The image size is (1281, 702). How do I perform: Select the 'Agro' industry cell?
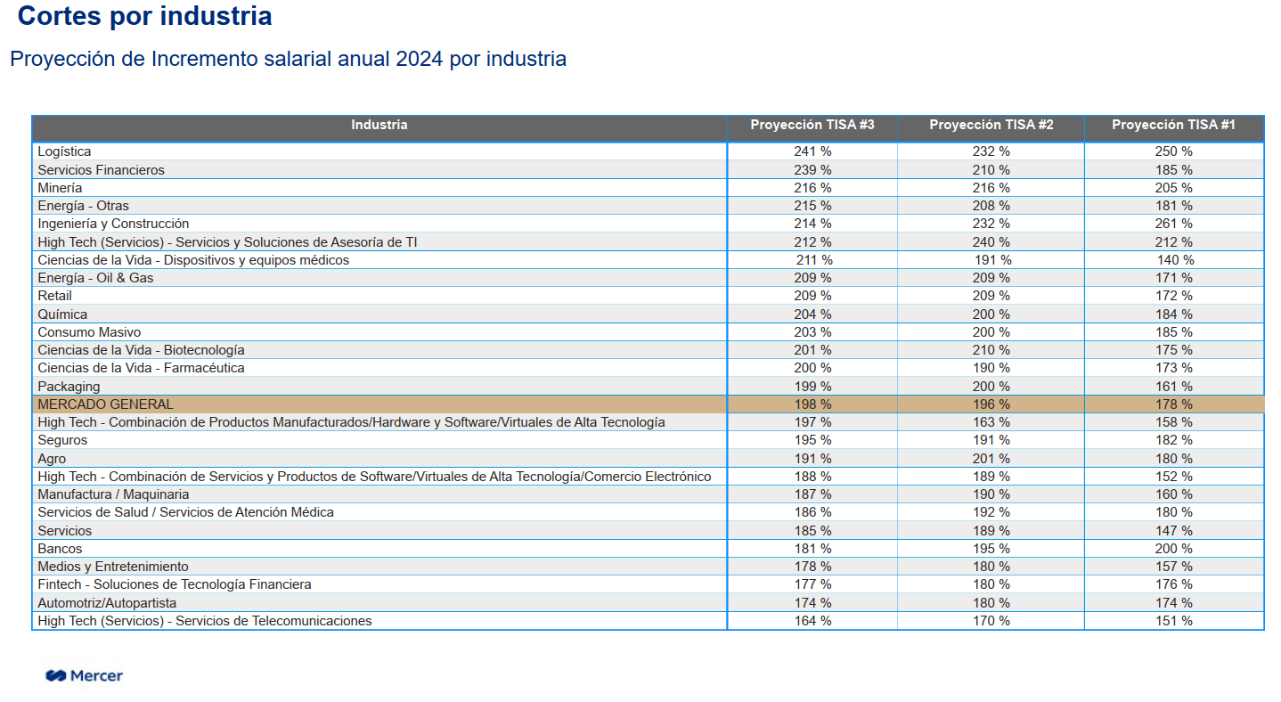[x=52, y=459]
